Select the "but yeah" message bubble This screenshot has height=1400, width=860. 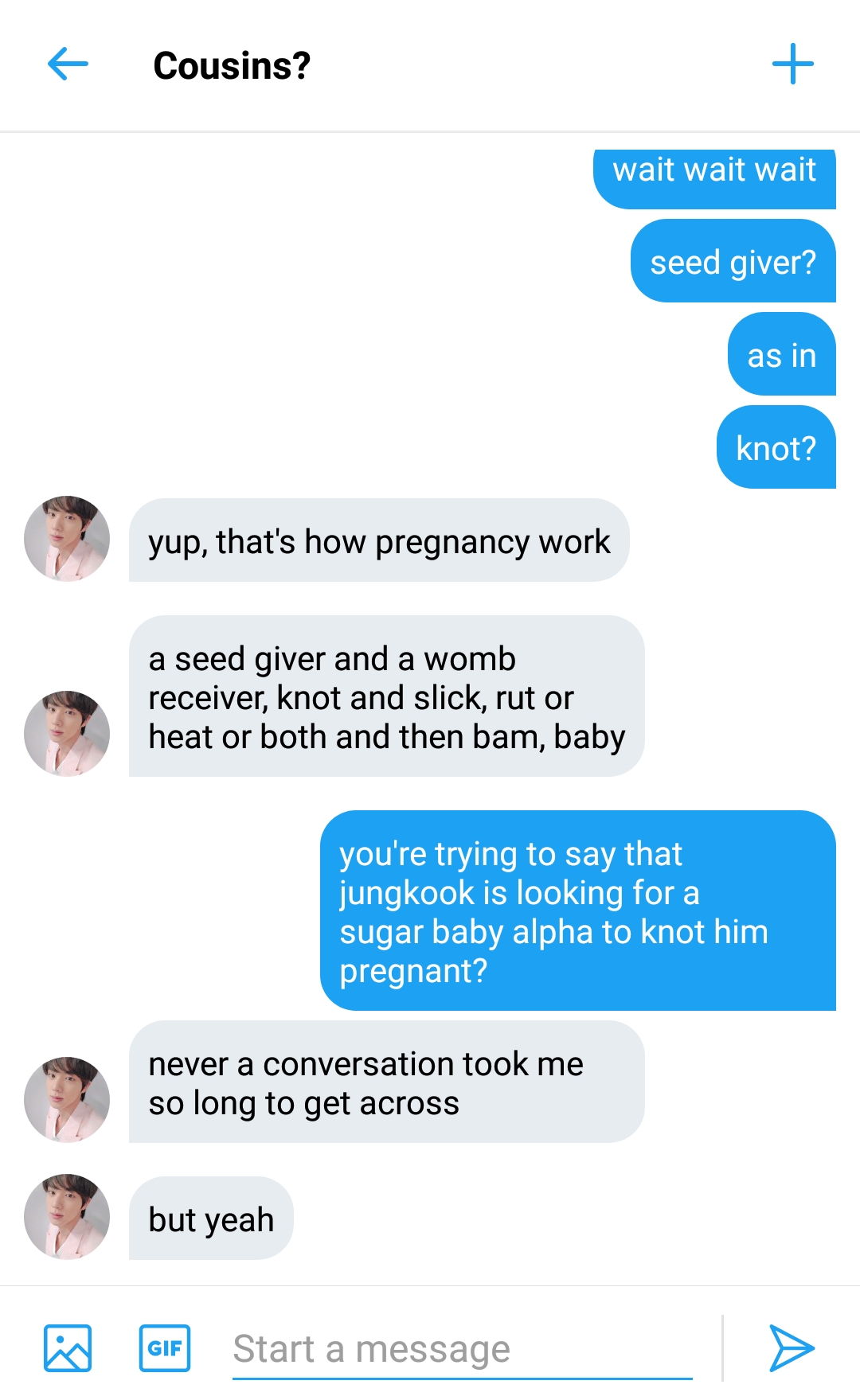(x=211, y=1219)
